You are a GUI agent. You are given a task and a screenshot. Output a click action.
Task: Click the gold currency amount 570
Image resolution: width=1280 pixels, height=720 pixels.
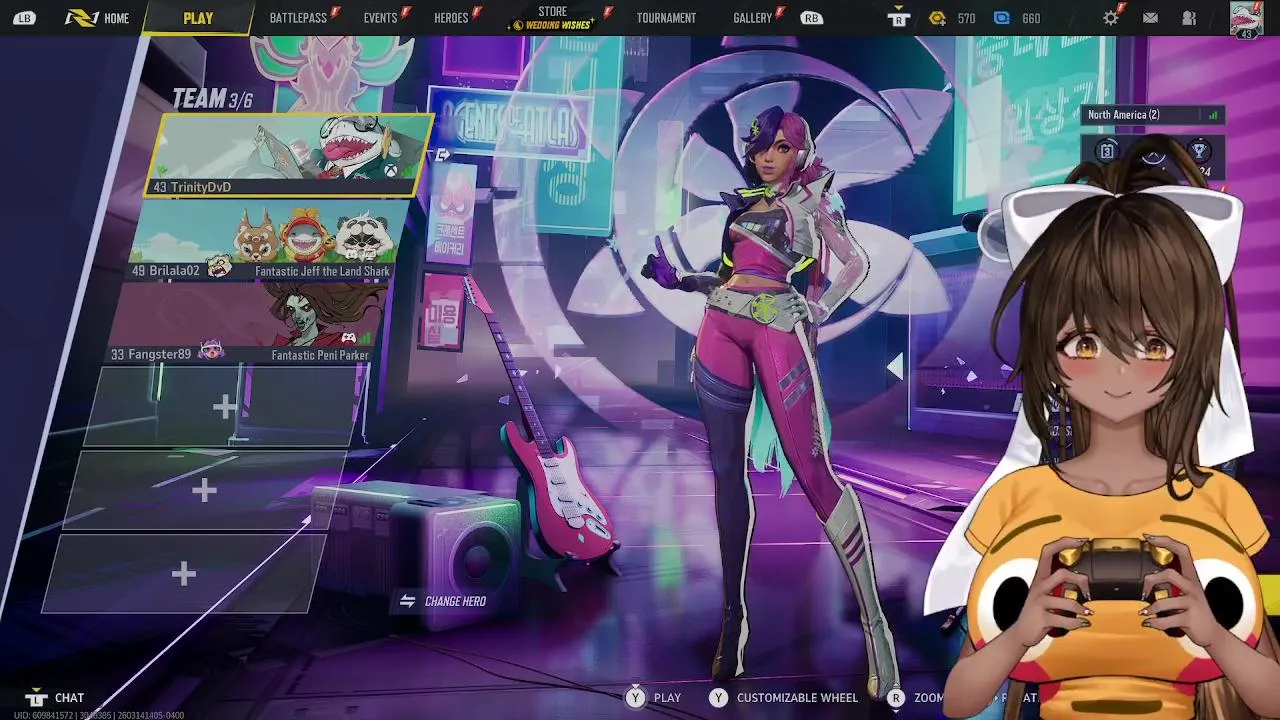(x=966, y=19)
